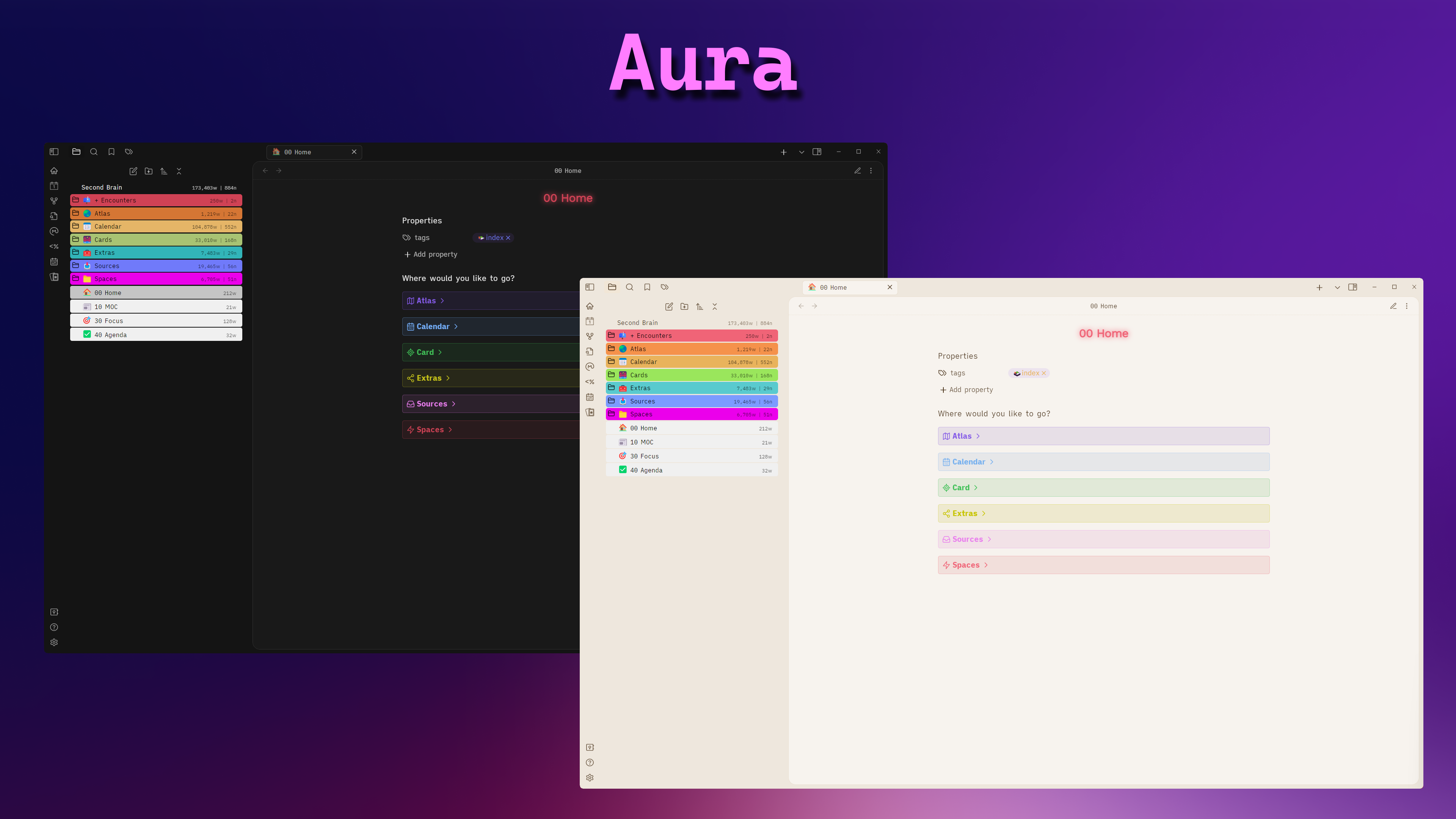Viewport: 1456px width, 819px height.
Task: Collapse the Spaces folder in the light sidebar
Action: [641, 414]
